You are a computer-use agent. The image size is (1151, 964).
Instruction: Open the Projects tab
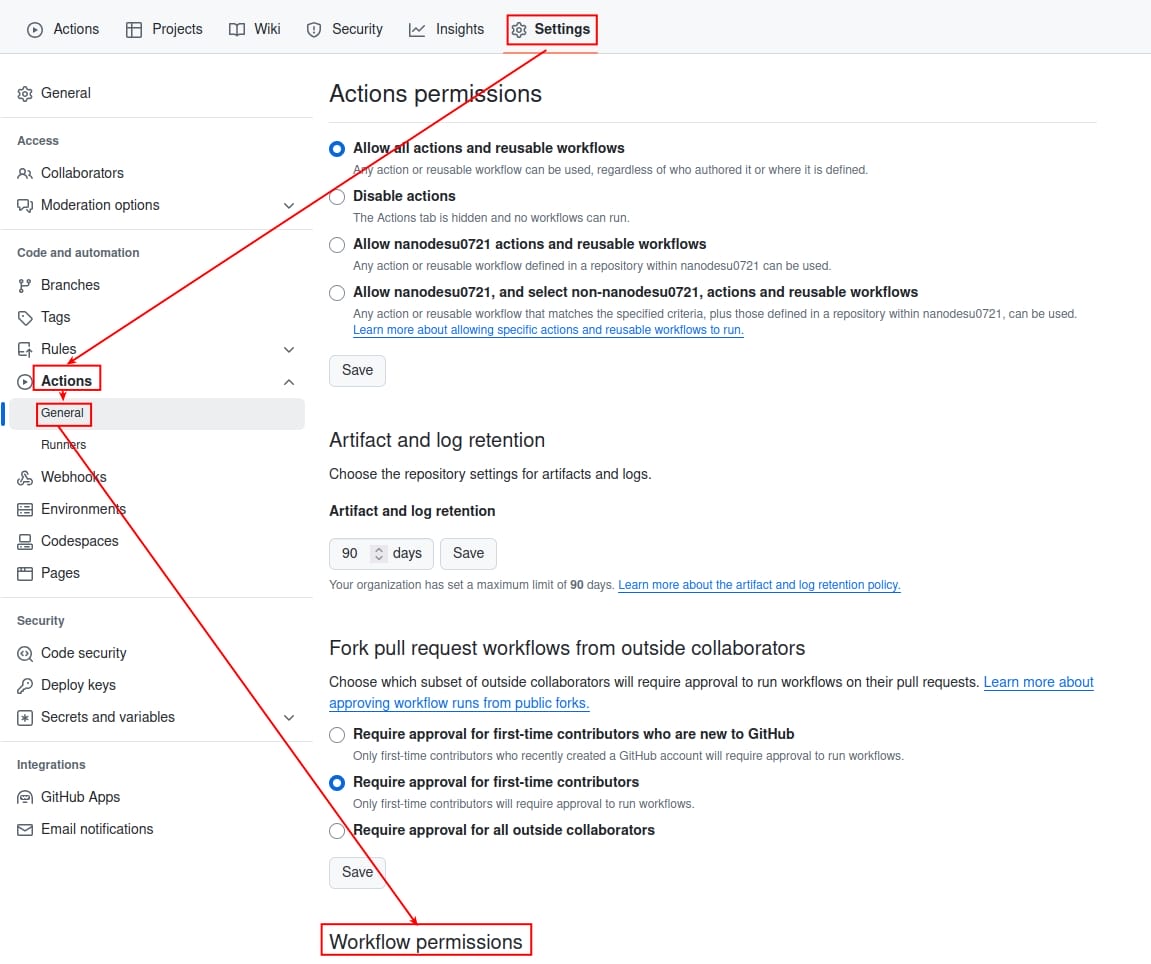pyautogui.click(x=164, y=29)
